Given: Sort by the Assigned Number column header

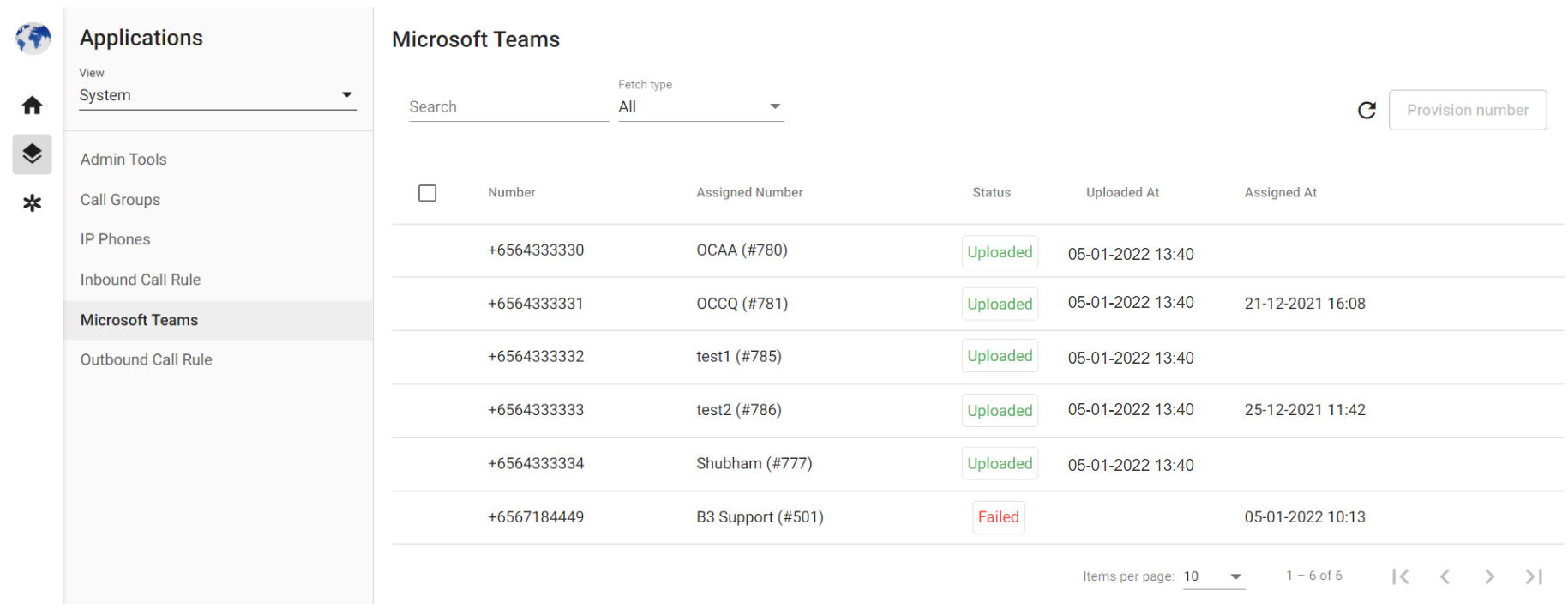Looking at the screenshot, I should click(749, 193).
